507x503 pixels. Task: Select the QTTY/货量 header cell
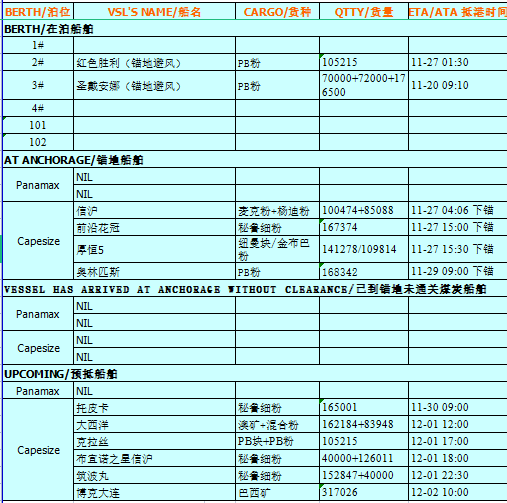364,12
